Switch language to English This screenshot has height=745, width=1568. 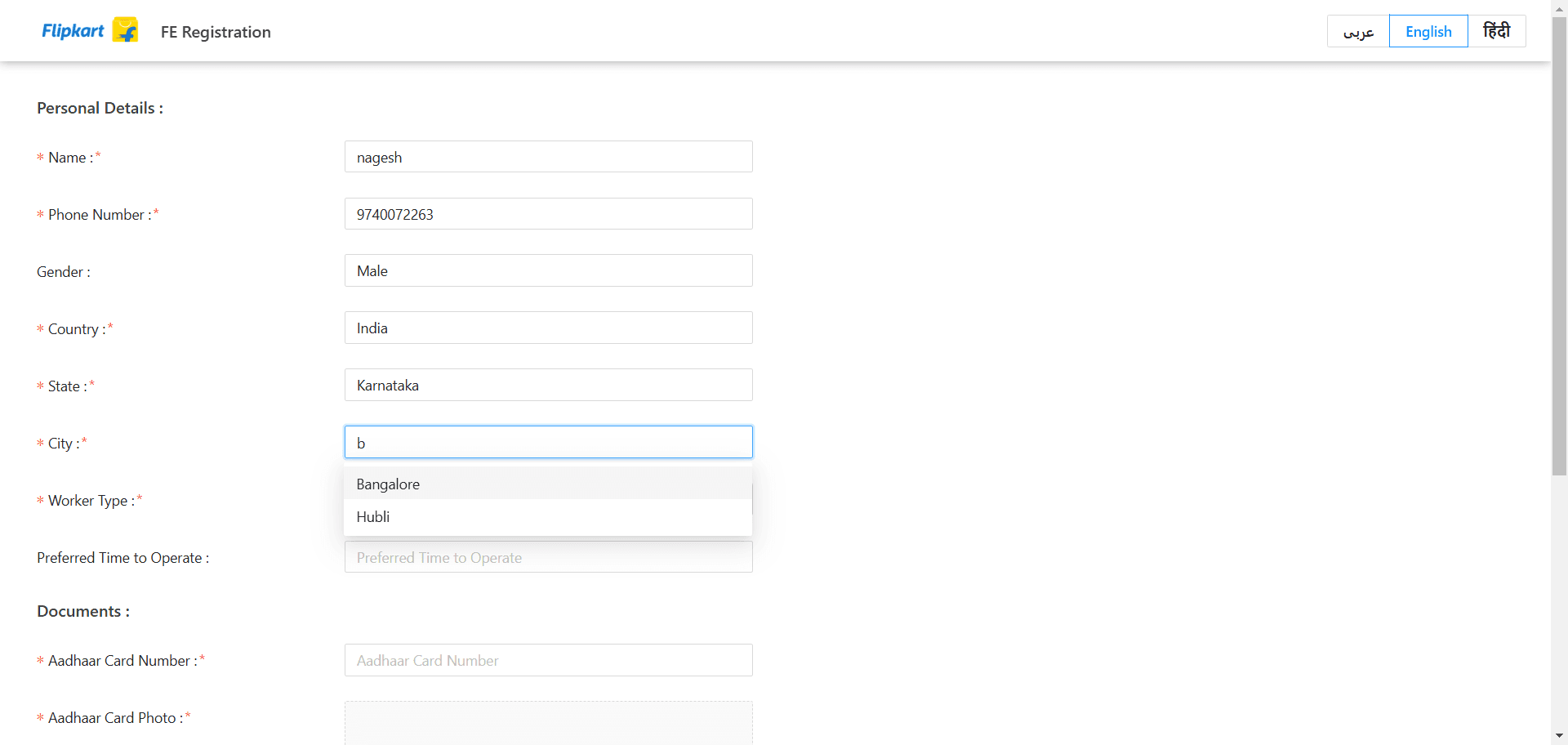click(x=1428, y=31)
